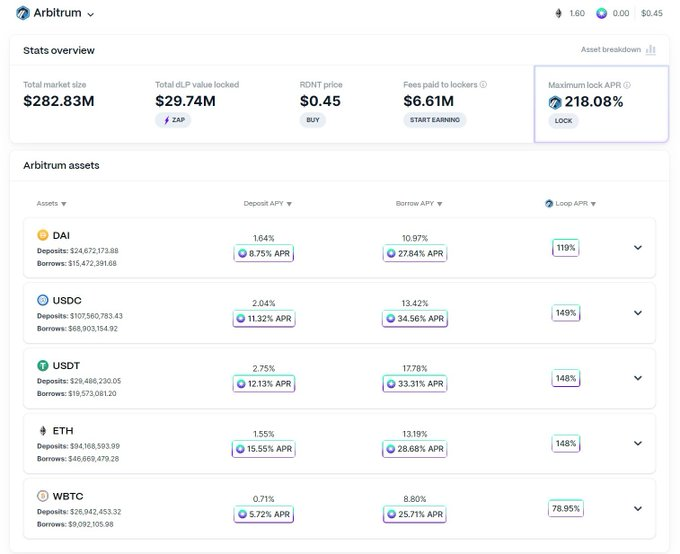Viewport: 680px width, 554px height.
Task: Click the $282.83M total market size value
Action: point(59,101)
